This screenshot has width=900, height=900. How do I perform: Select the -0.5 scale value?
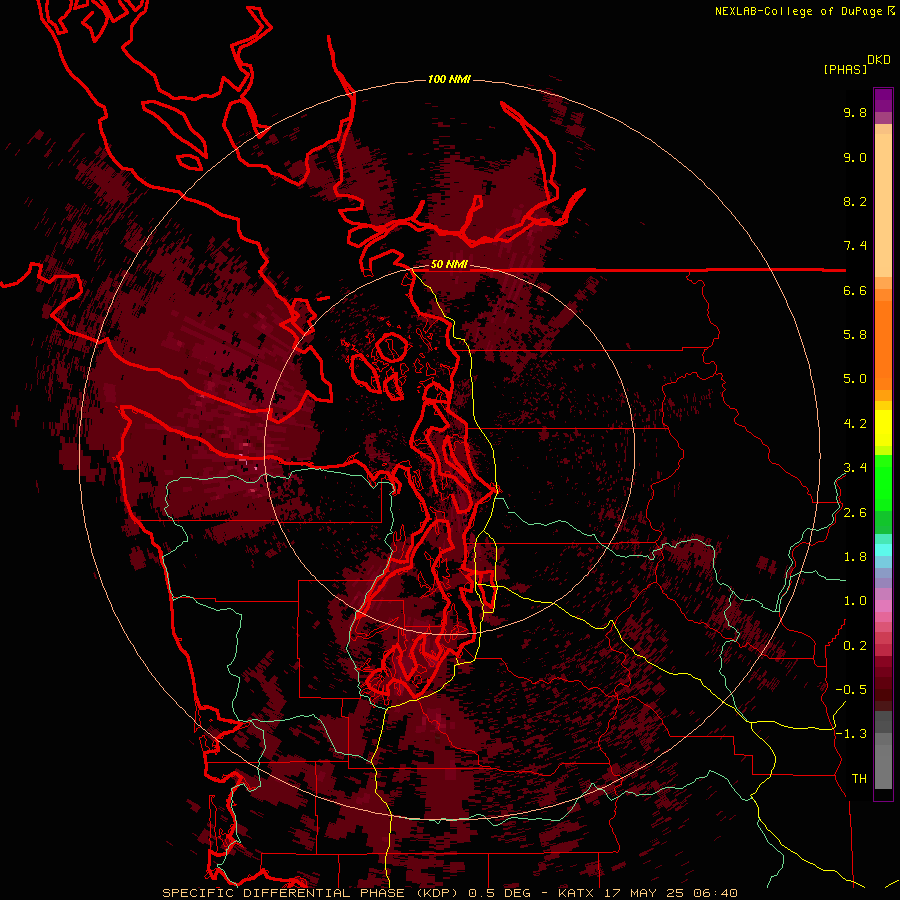[x=851, y=690]
